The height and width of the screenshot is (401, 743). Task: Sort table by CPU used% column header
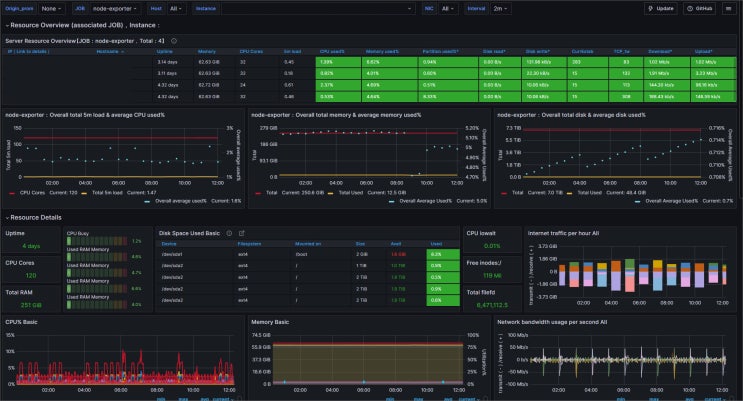point(331,50)
